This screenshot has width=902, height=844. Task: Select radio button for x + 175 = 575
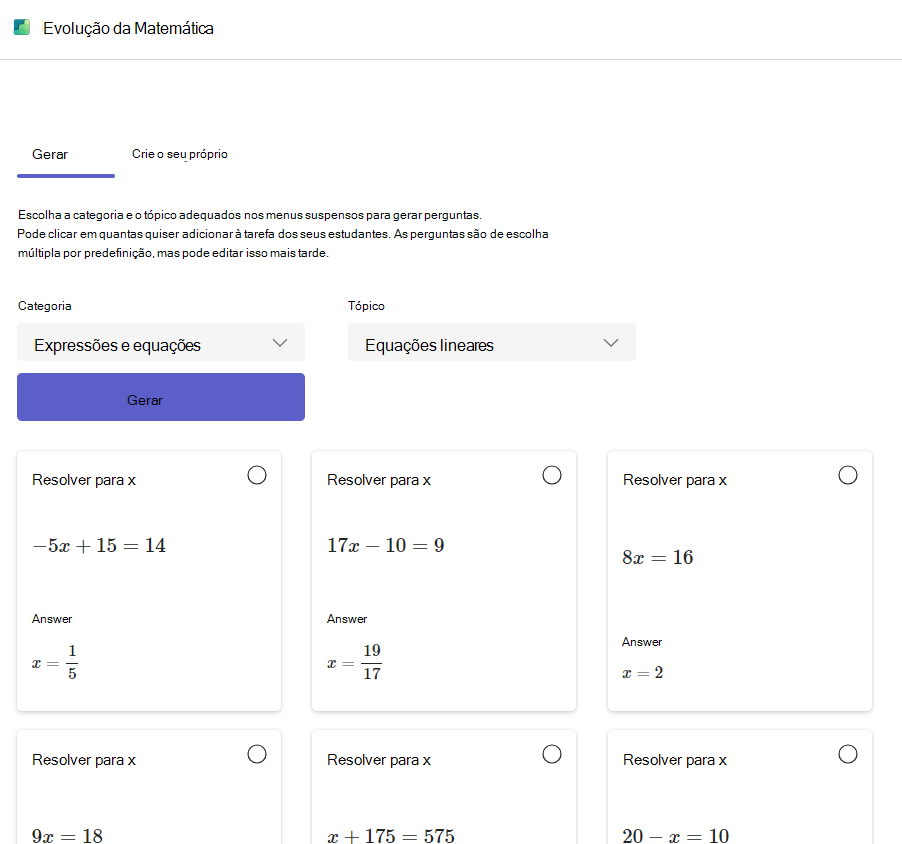pyautogui.click(x=552, y=754)
